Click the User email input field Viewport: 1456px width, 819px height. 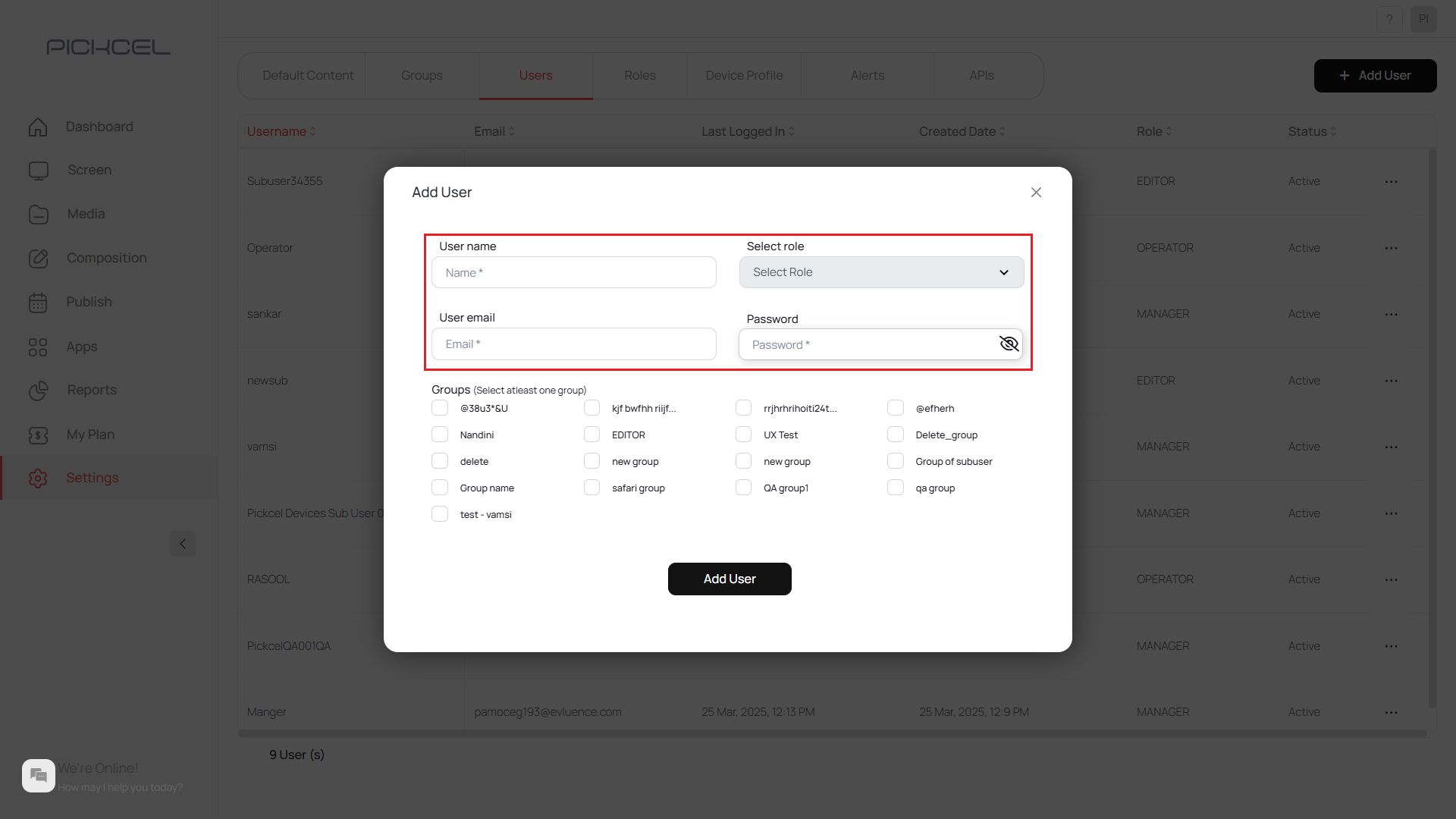click(574, 344)
